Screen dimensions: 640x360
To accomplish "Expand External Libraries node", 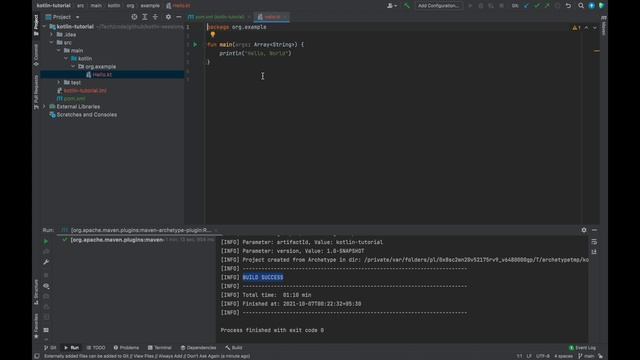I will click(44, 107).
